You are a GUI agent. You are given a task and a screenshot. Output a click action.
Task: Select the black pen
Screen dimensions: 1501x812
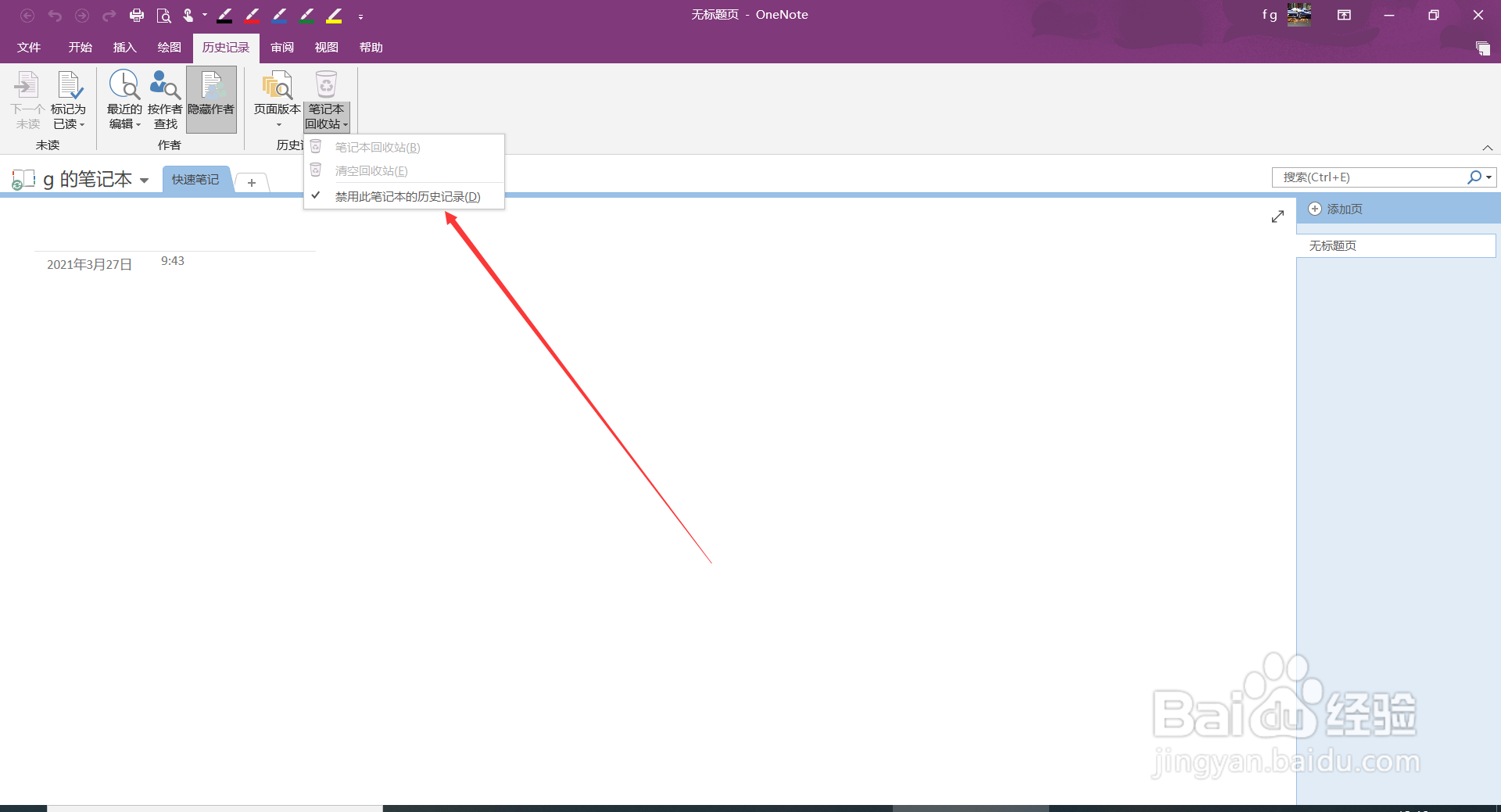(x=224, y=16)
